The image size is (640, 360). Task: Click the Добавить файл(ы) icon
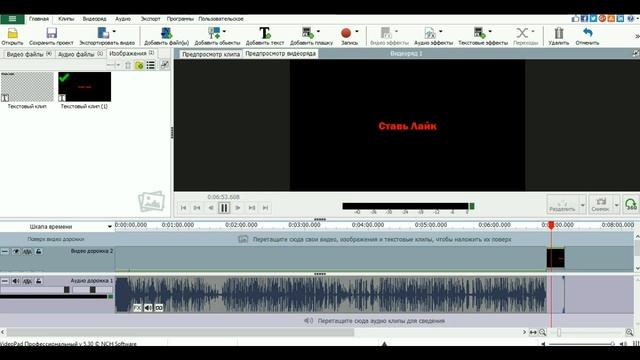(x=166, y=33)
